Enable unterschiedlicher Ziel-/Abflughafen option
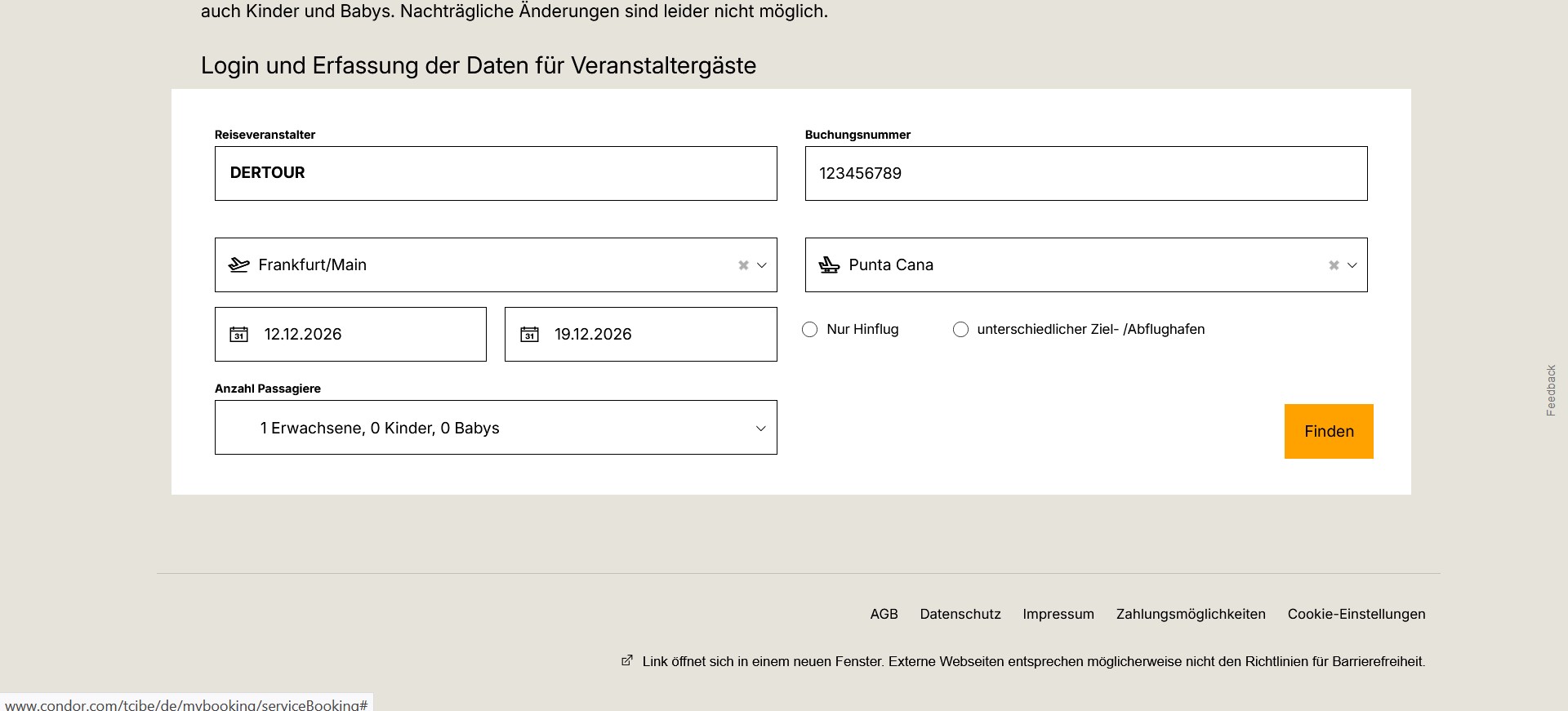Screen dimensions: 1568x711 tap(960, 330)
